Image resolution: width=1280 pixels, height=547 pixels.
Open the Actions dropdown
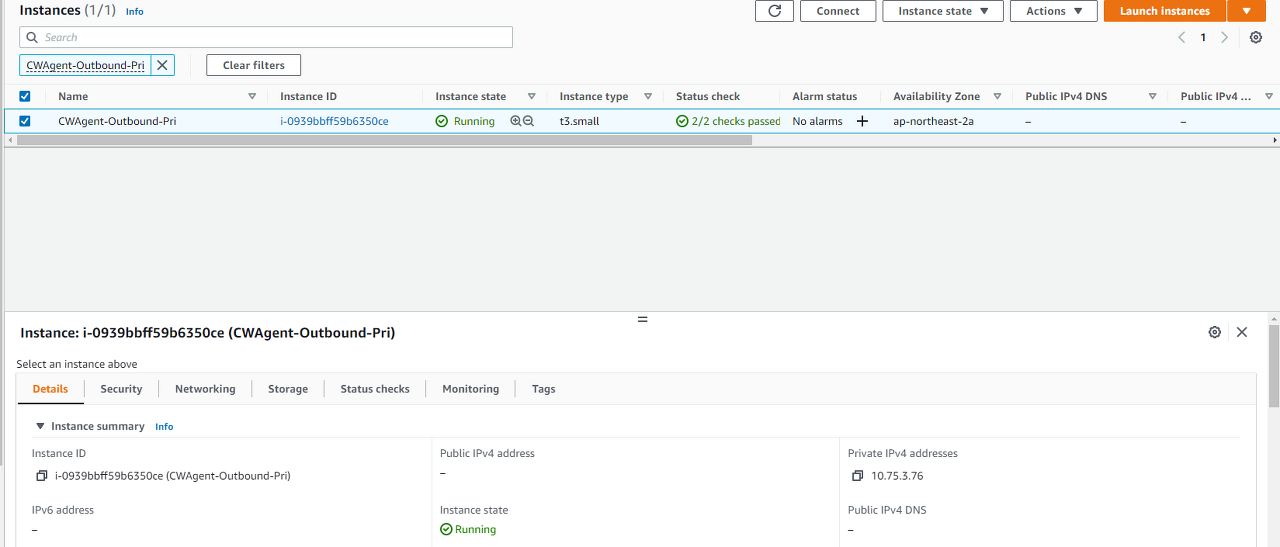(x=1054, y=11)
